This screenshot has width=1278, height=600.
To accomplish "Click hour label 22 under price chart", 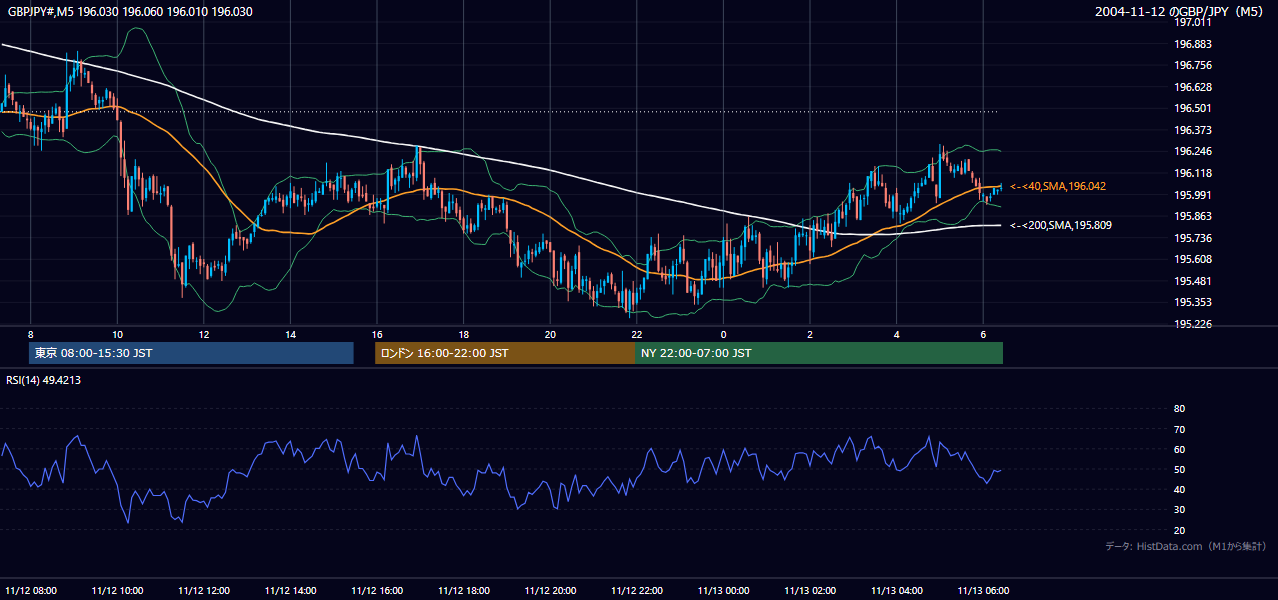I will (x=637, y=334).
